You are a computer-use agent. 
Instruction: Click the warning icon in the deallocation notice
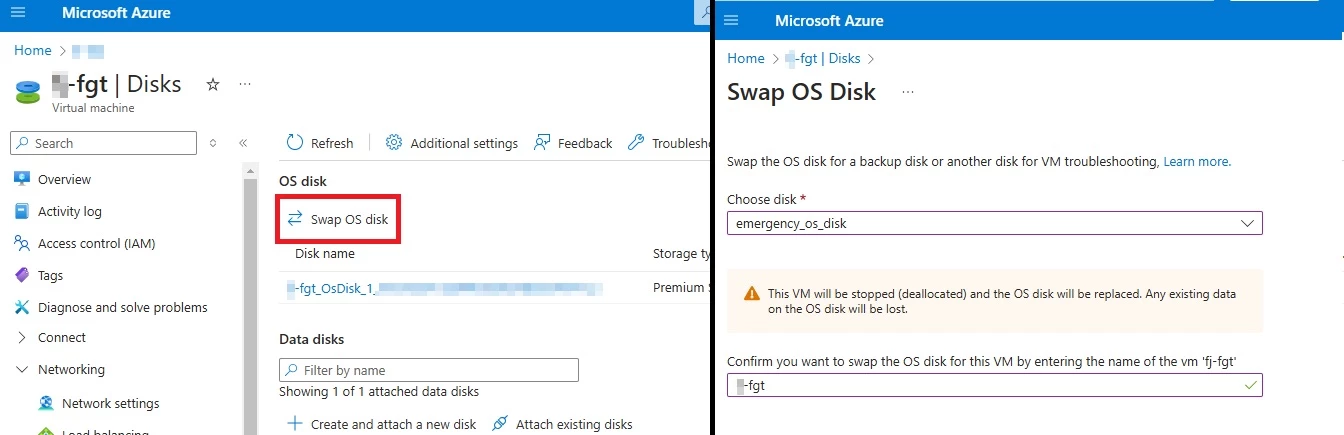click(x=752, y=294)
